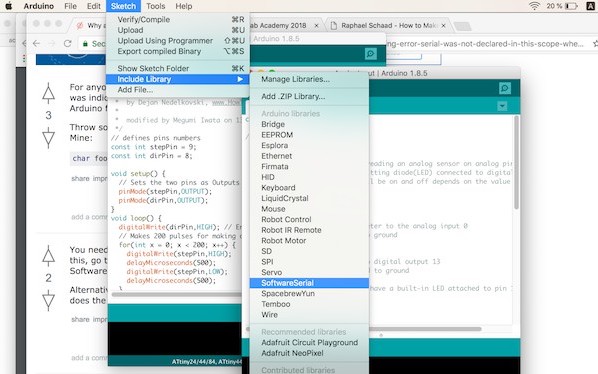Include the Bridge library
The height and width of the screenshot is (374, 598).
pos(309,124)
